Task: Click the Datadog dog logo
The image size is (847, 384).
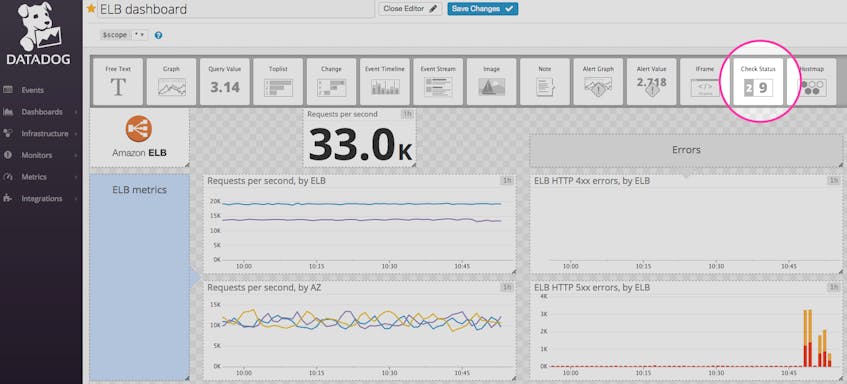Action: (x=40, y=27)
